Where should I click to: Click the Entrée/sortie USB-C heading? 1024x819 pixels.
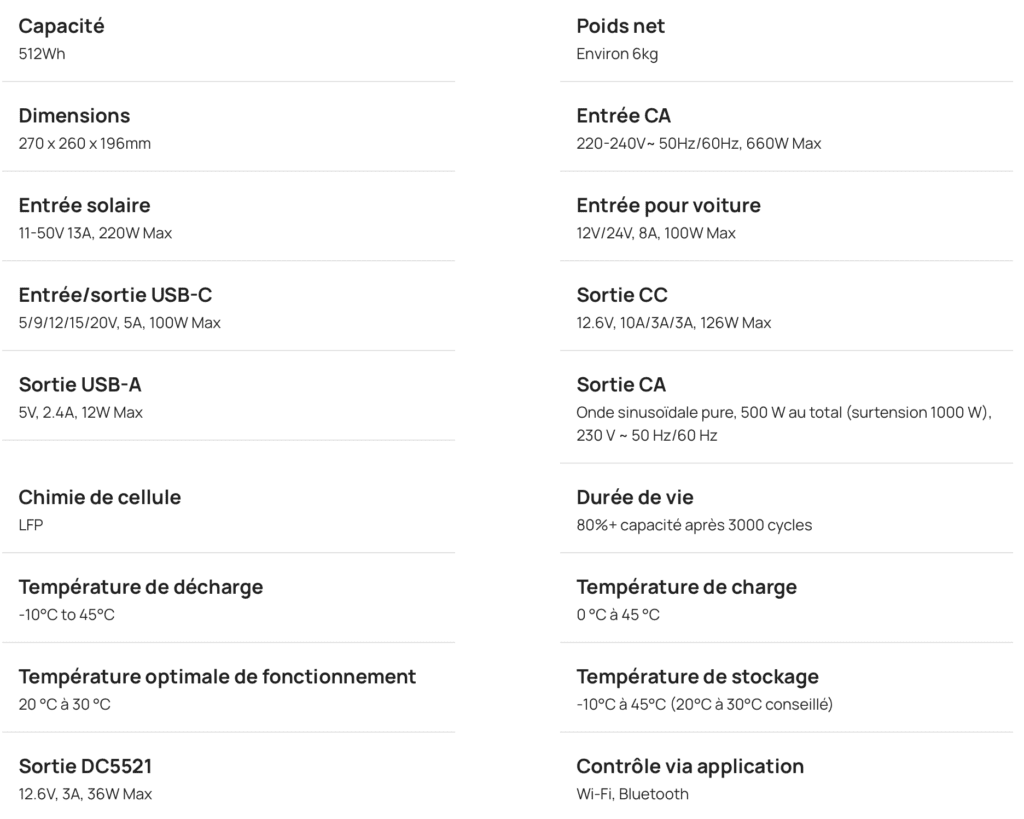(116, 295)
